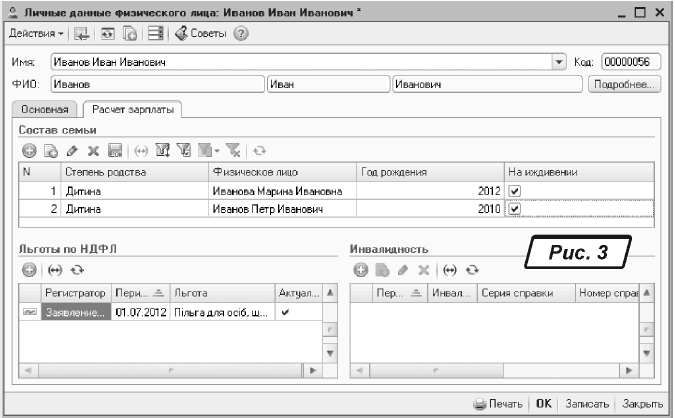Open the help question mark icon
The height and width of the screenshot is (418, 675).
pyautogui.click(x=241, y=34)
